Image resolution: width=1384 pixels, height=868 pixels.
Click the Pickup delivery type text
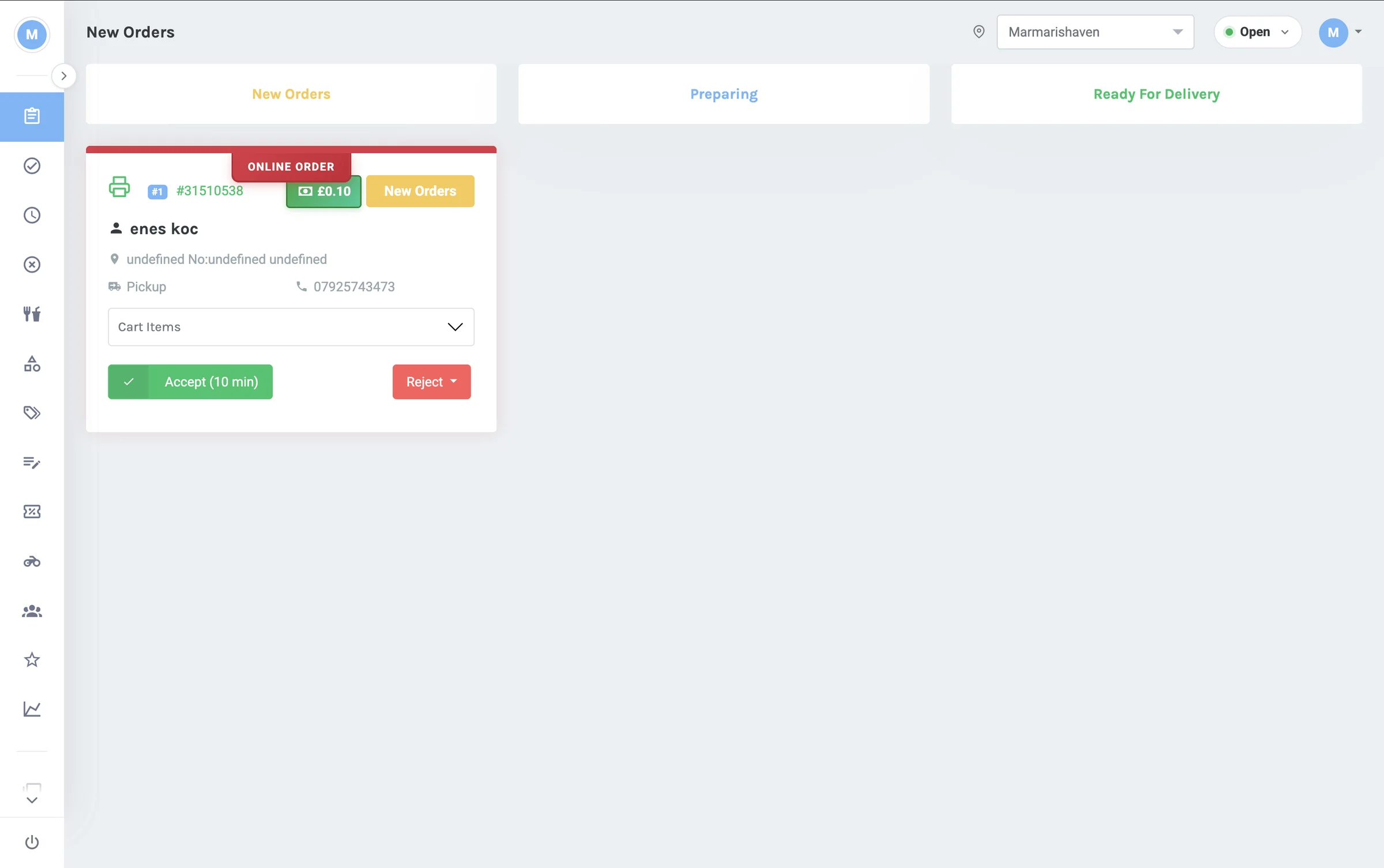pyautogui.click(x=146, y=286)
